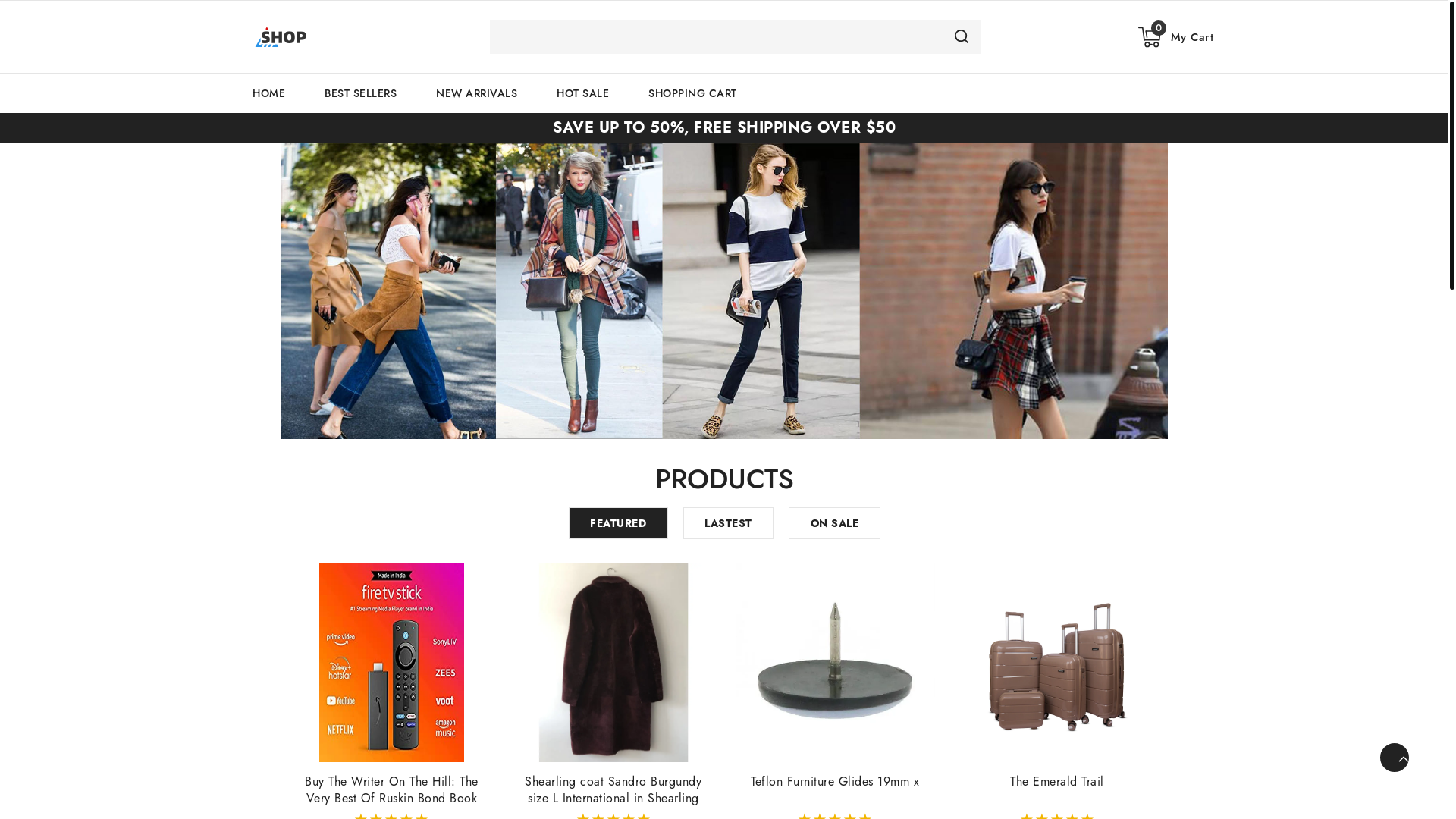The width and height of the screenshot is (1456, 819).
Task: Click the page vertical scrollbar thumb
Action: [x=1451, y=145]
